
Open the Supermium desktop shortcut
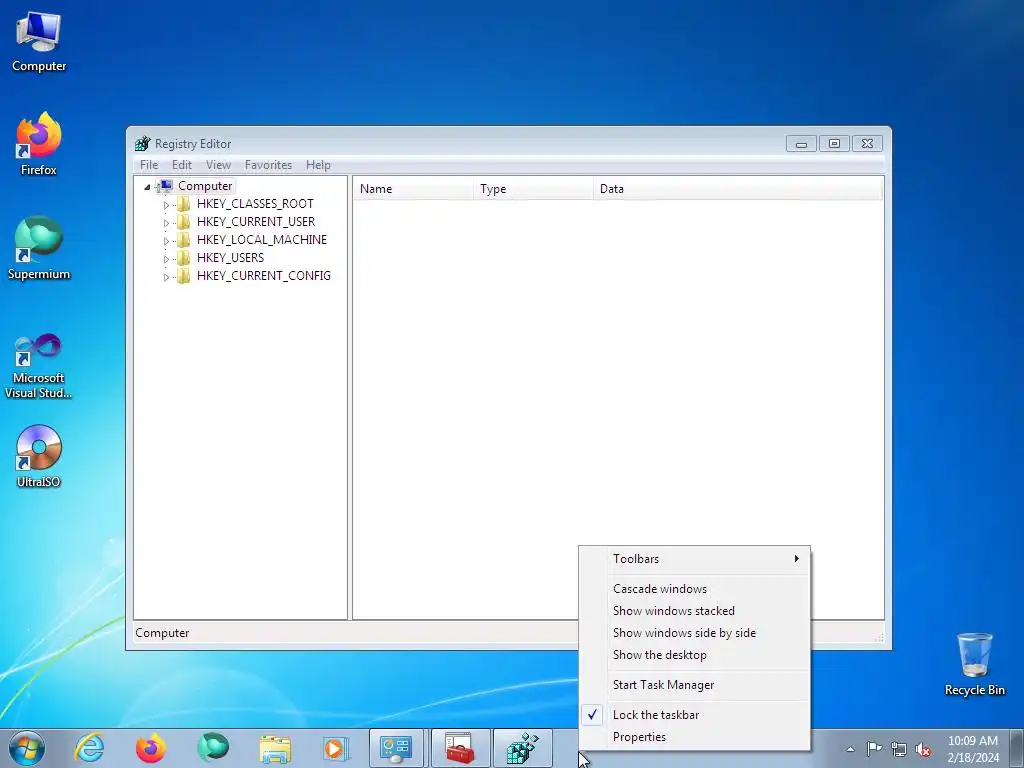coord(39,248)
